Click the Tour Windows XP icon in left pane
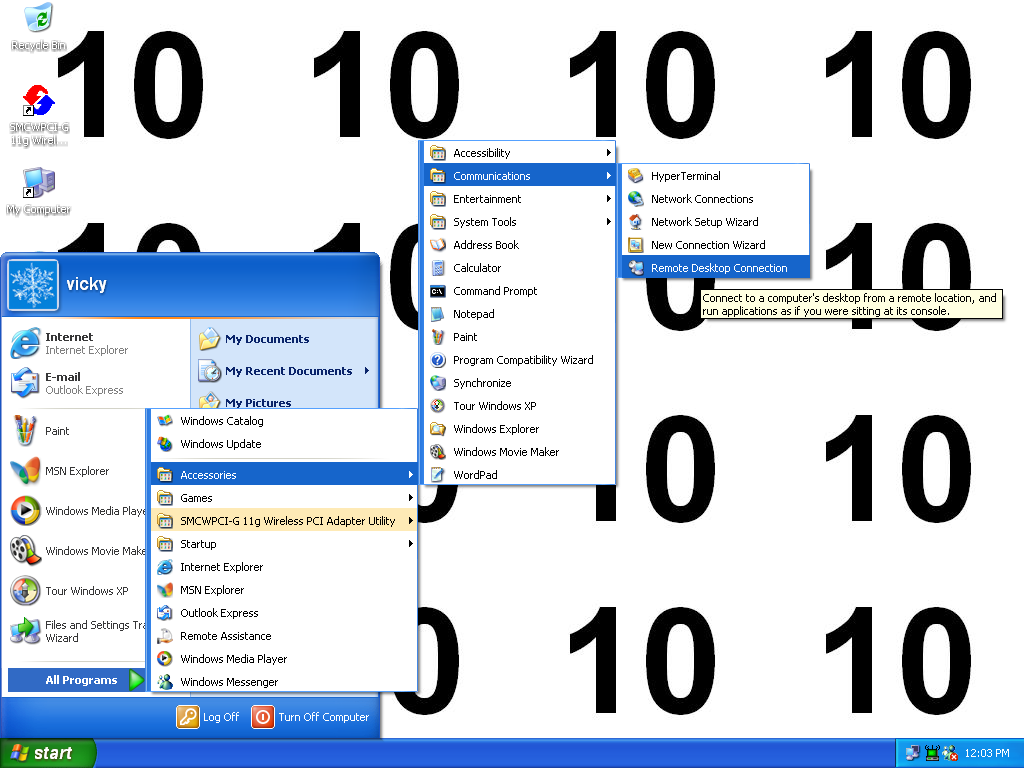The width and height of the screenshot is (1024, 768). (25, 591)
